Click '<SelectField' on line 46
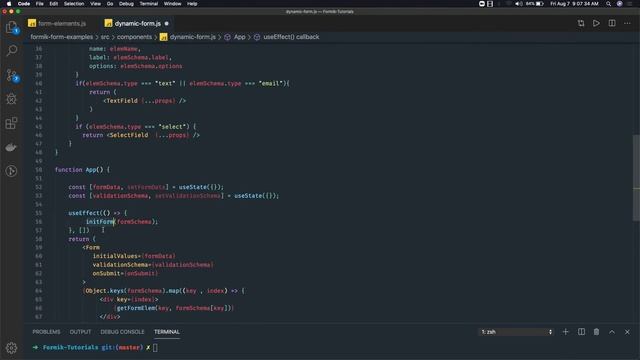Viewport: 640px width, 360px height. (127, 135)
